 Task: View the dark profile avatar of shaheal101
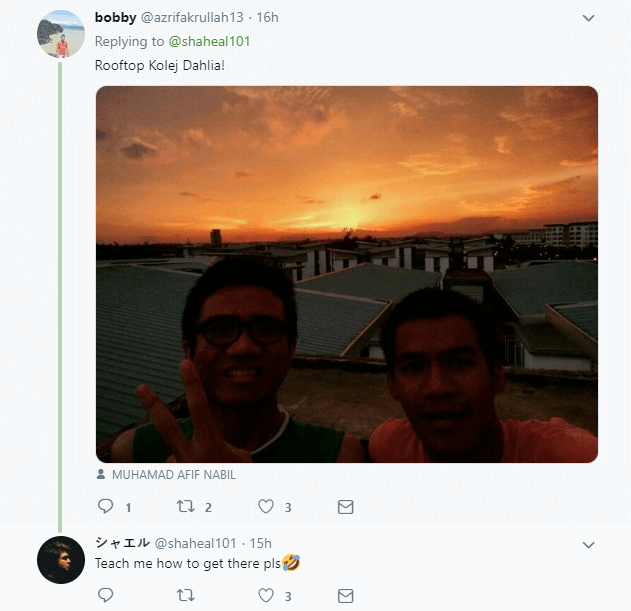click(x=61, y=560)
